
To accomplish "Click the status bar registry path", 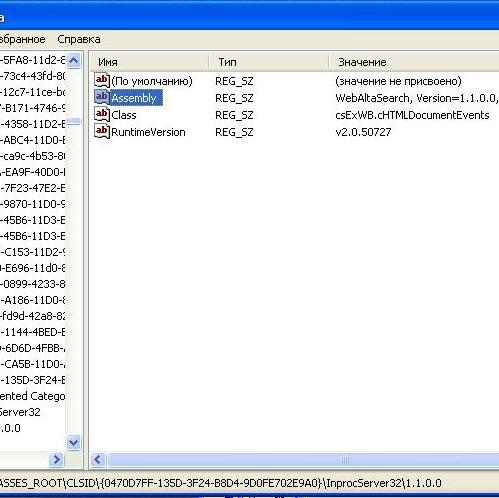I will click(221, 483).
